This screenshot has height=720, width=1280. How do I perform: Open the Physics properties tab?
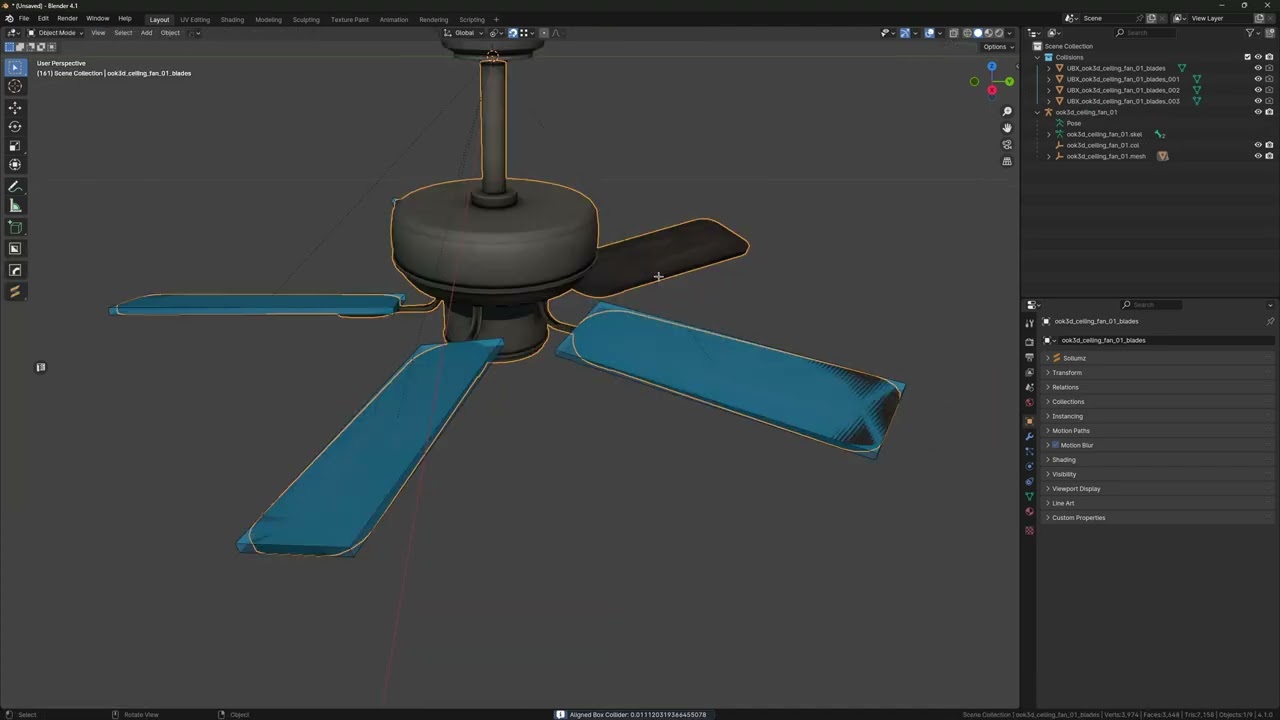tap(1029, 466)
